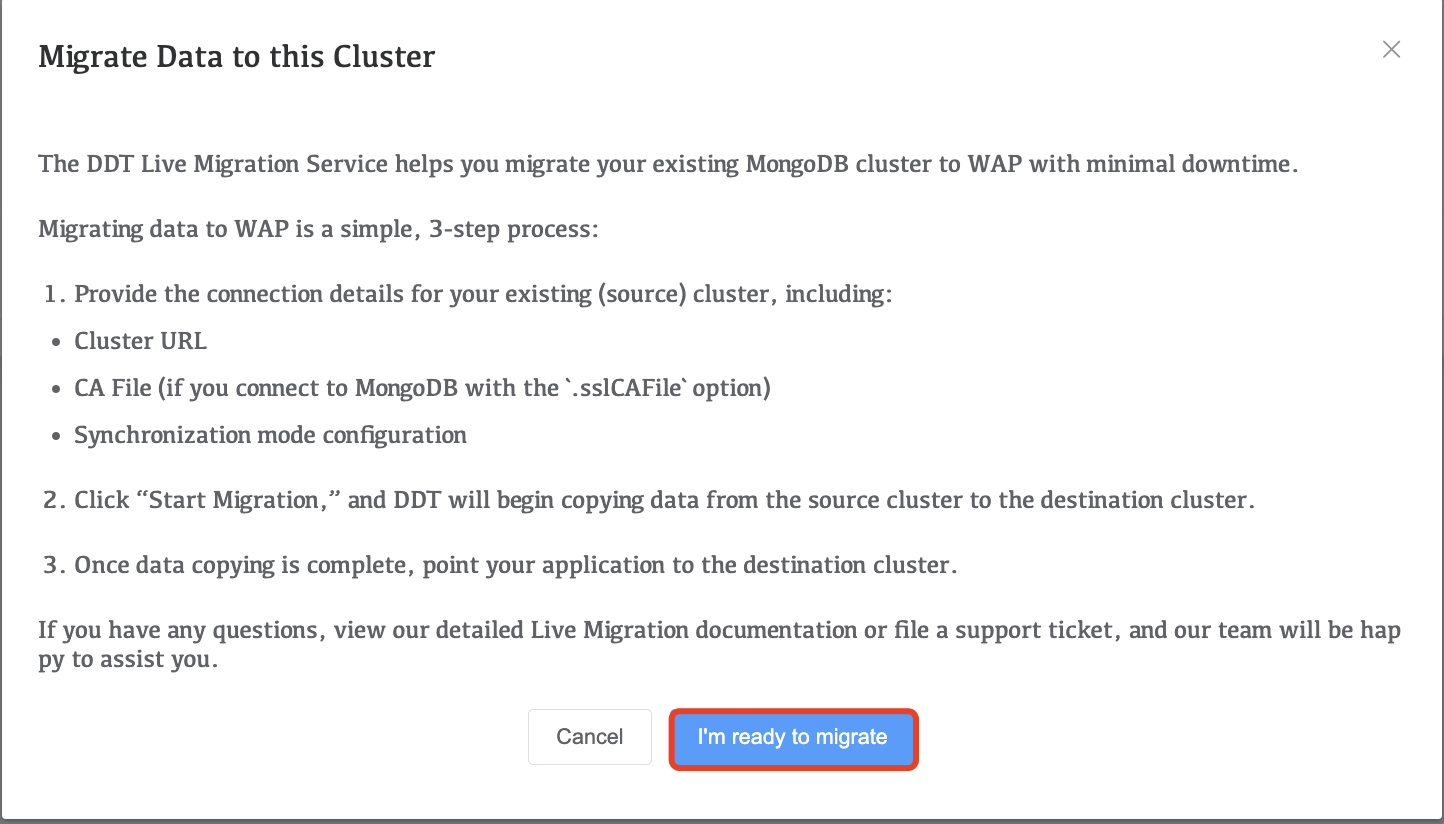Click the Cancel button
The height and width of the screenshot is (824, 1444).
coord(589,737)
